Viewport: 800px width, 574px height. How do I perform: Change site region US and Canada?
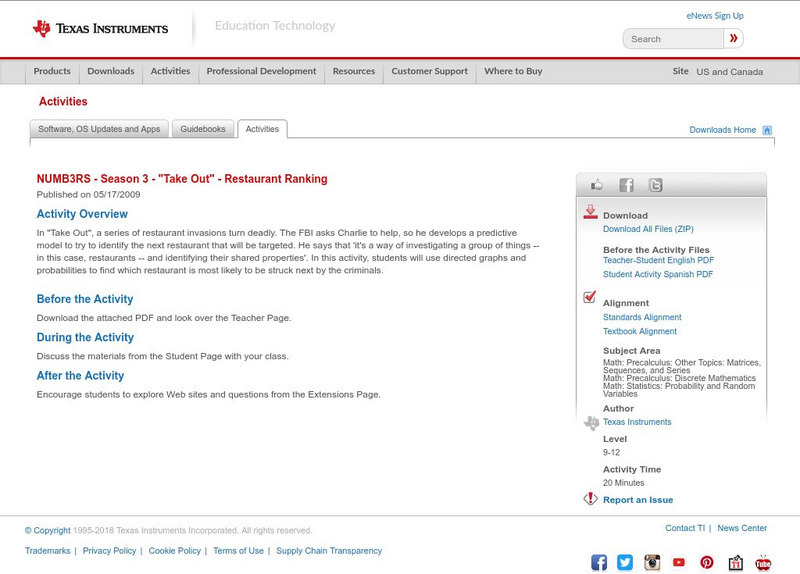coord(730,72)
